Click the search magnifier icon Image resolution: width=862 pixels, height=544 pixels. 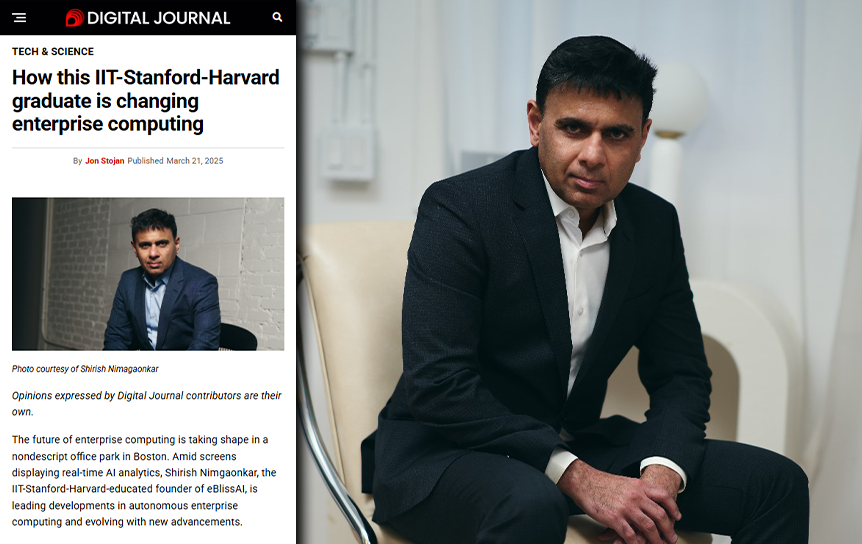277,17
